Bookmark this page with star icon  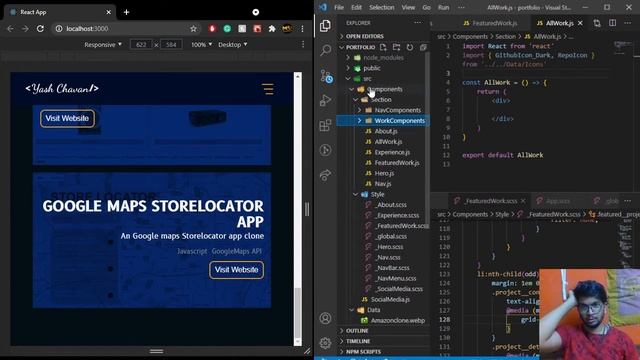tap(193, 29)
